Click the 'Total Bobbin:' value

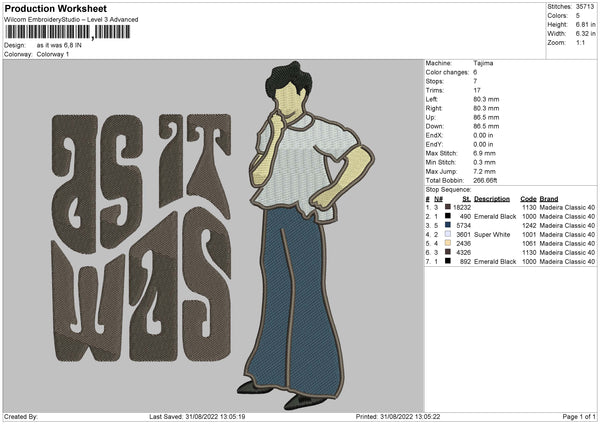click(x=485, y=181)
